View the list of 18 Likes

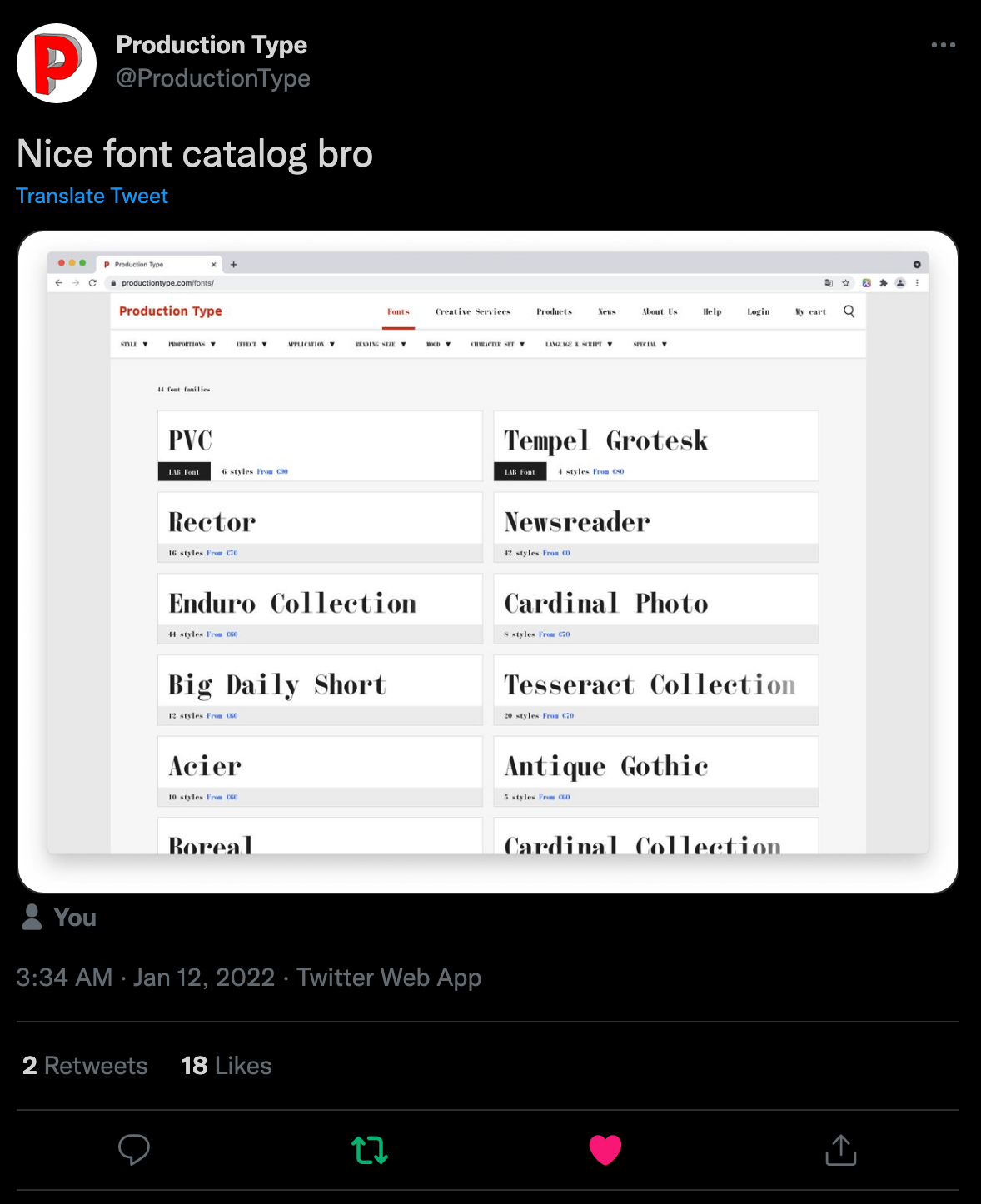coord(227,1066)
